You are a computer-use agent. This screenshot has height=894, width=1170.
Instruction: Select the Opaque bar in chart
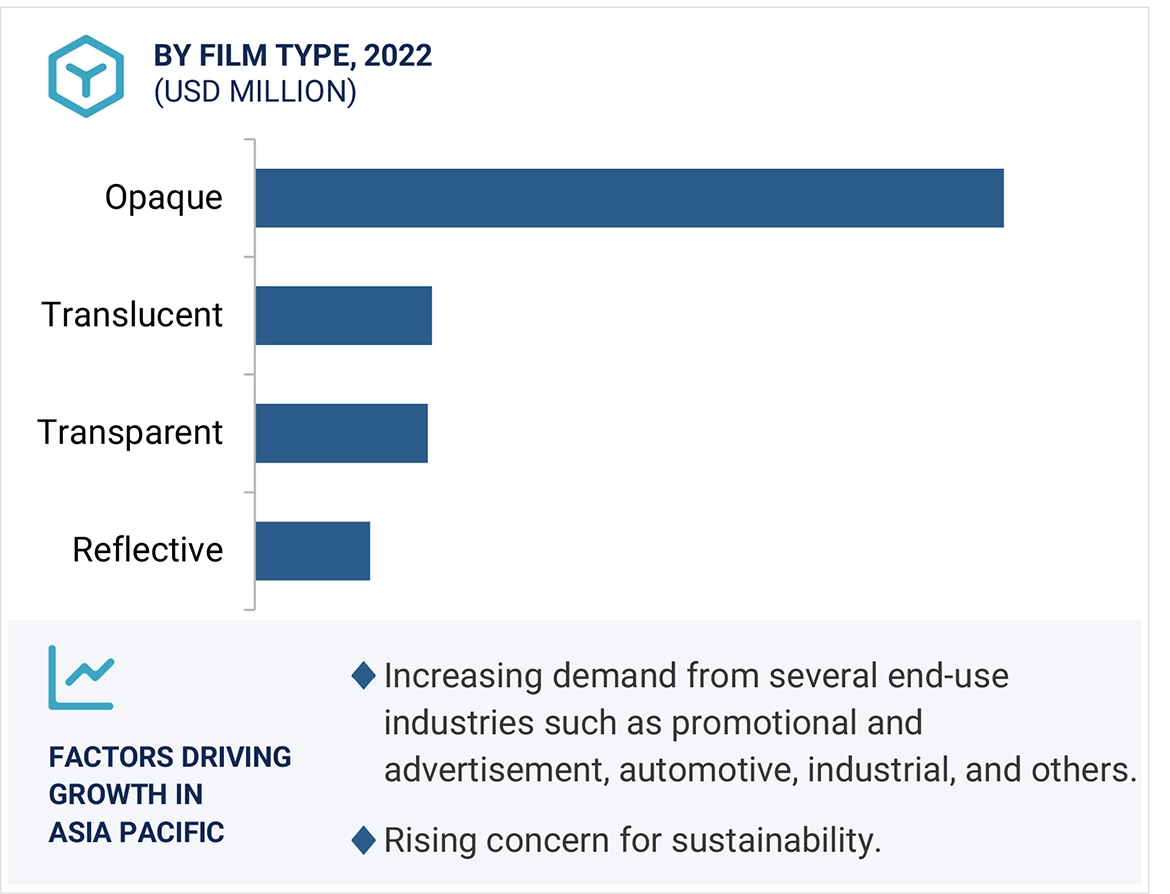[x=629, y=198]
